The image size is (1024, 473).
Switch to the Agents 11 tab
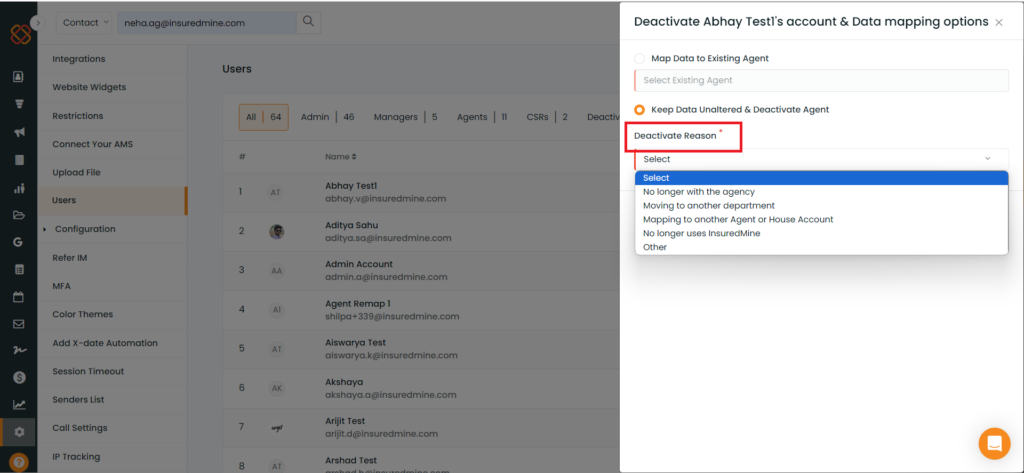pyautogui.click(x=482, y=117)
